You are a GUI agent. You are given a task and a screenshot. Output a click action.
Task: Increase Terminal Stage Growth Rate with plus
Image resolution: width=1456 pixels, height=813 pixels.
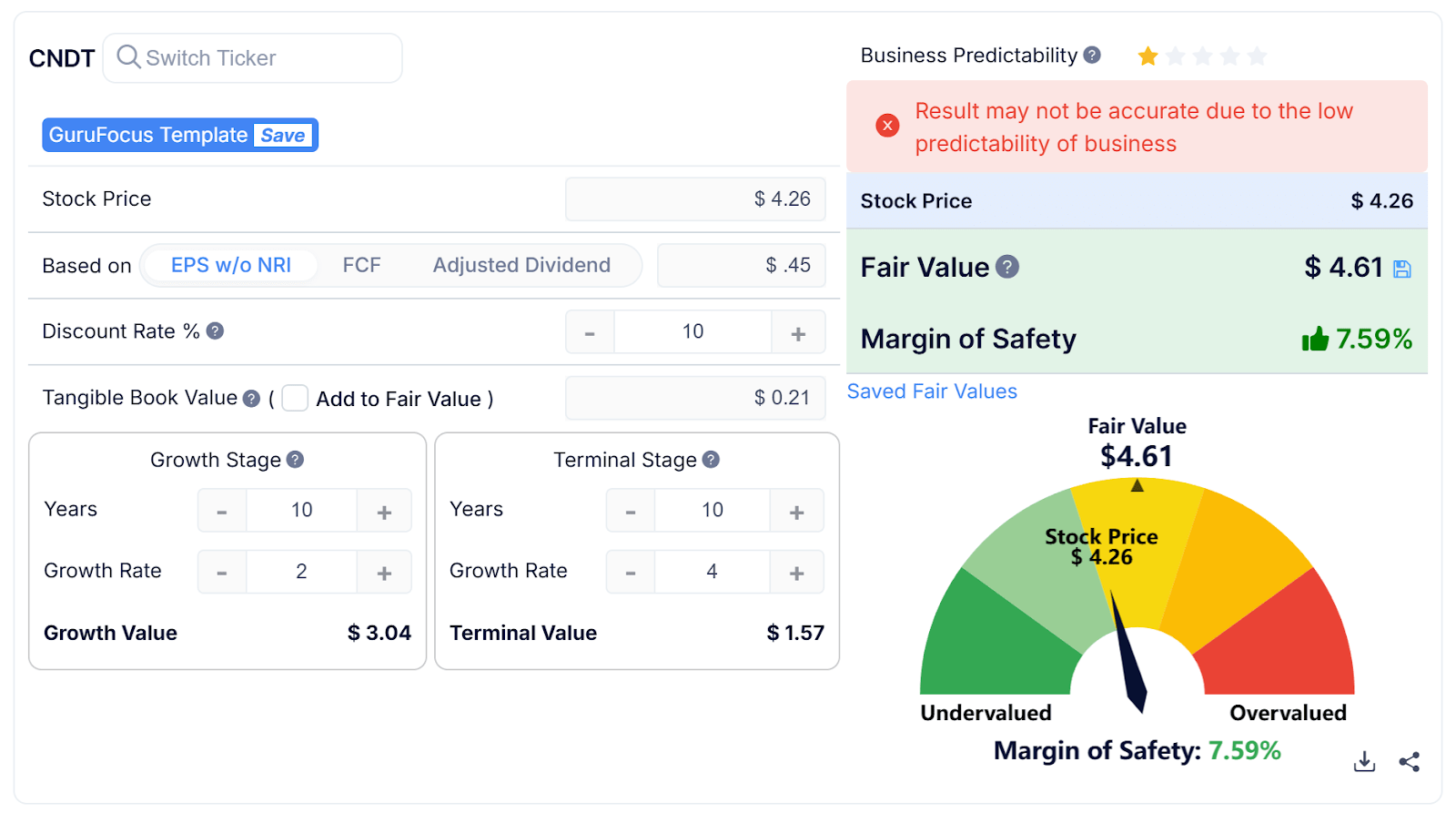[797, 572]
